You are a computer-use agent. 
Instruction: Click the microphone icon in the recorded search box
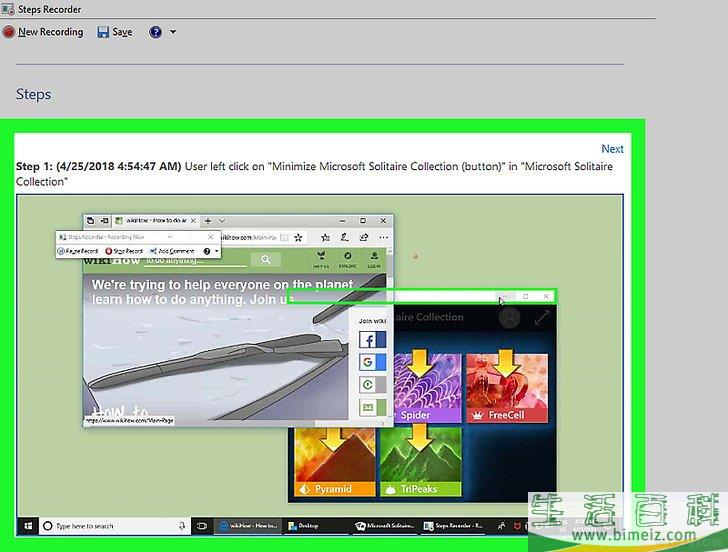tap(182, 526)
